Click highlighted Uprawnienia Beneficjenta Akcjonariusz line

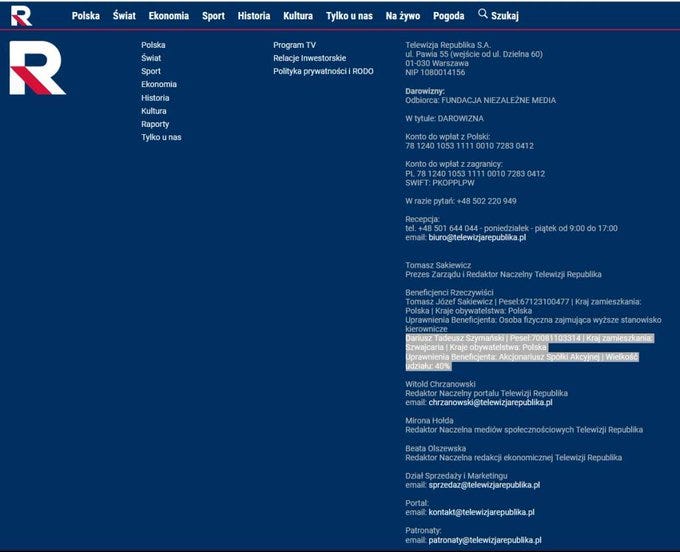click(522, 357)
